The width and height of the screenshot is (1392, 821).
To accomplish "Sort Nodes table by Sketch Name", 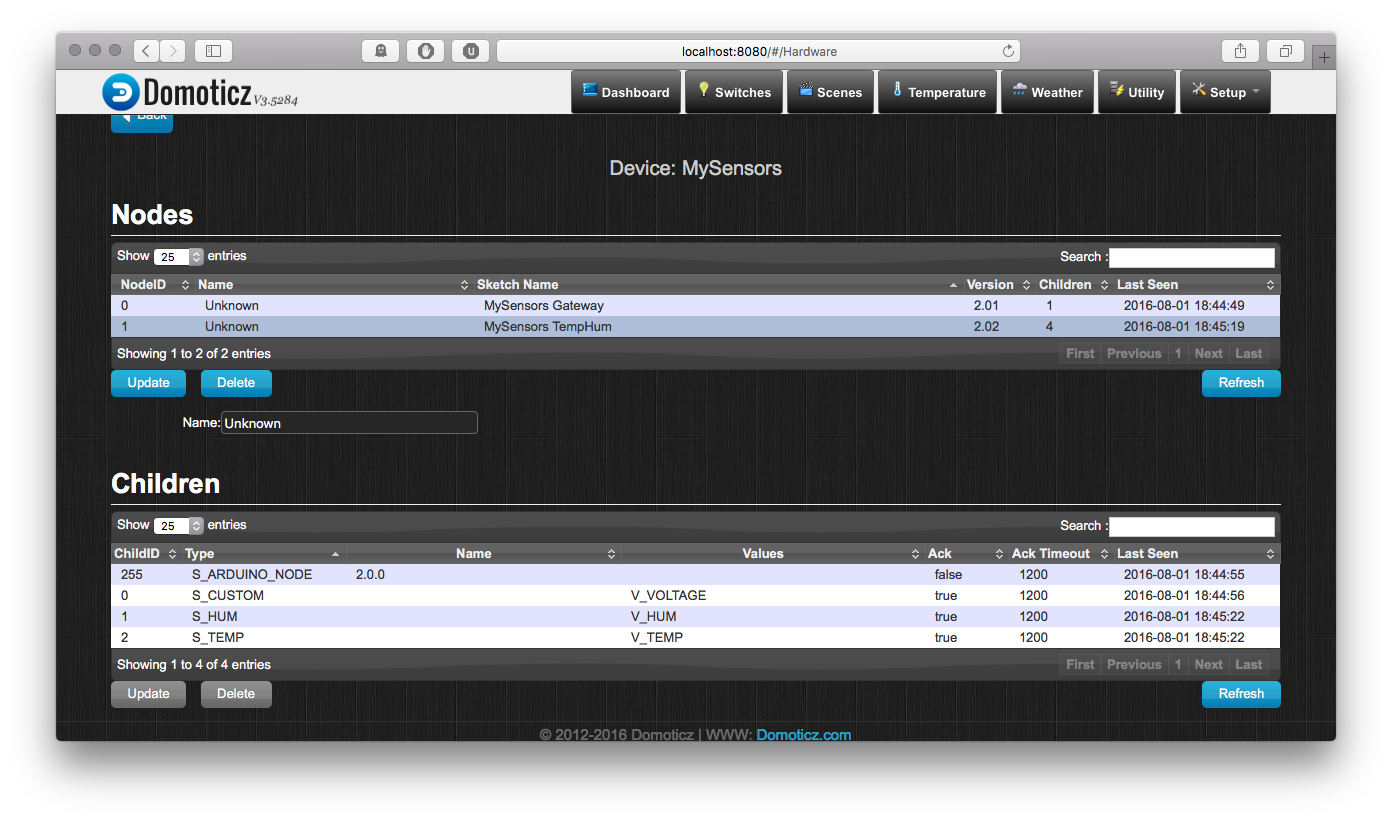I will [x=716, y=285].
